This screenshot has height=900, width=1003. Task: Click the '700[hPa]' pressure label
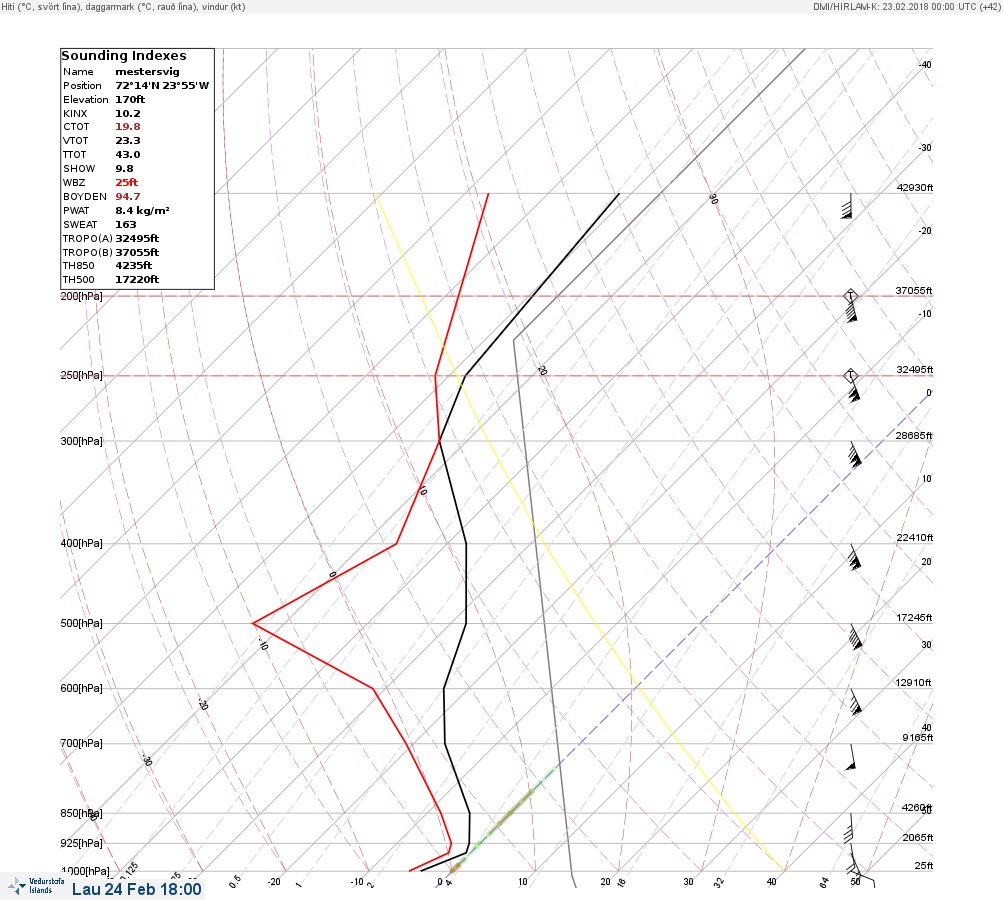(81, 743)
